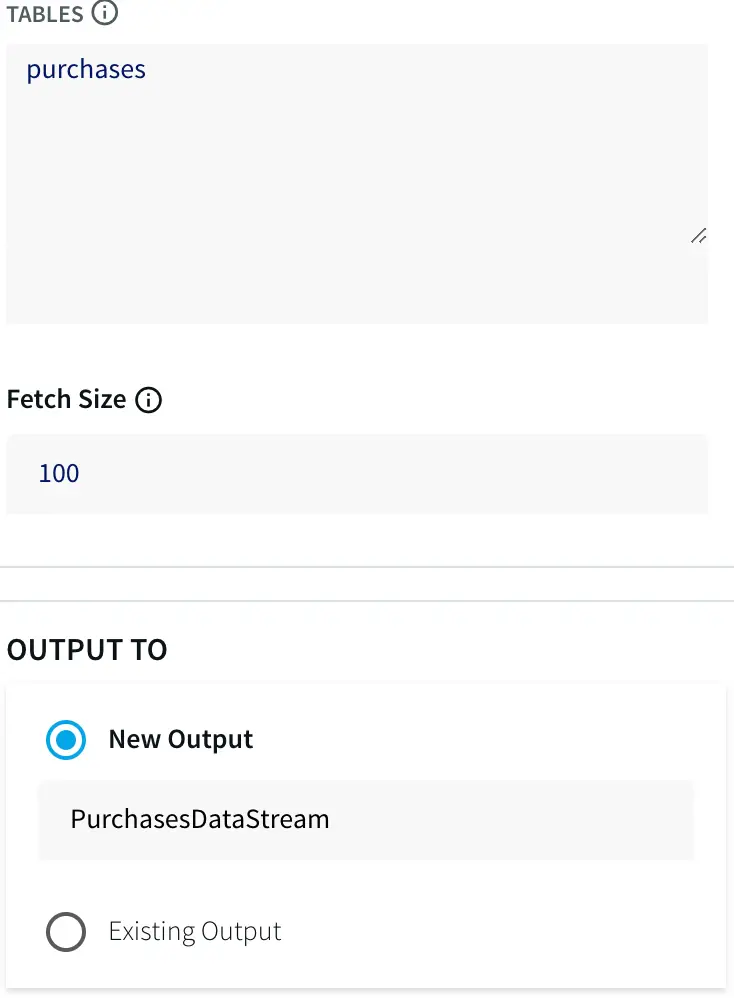This screenshot has width=734, height=998.
Task: Click the OUTPUT TO section heading
Action: coord(87,650)
